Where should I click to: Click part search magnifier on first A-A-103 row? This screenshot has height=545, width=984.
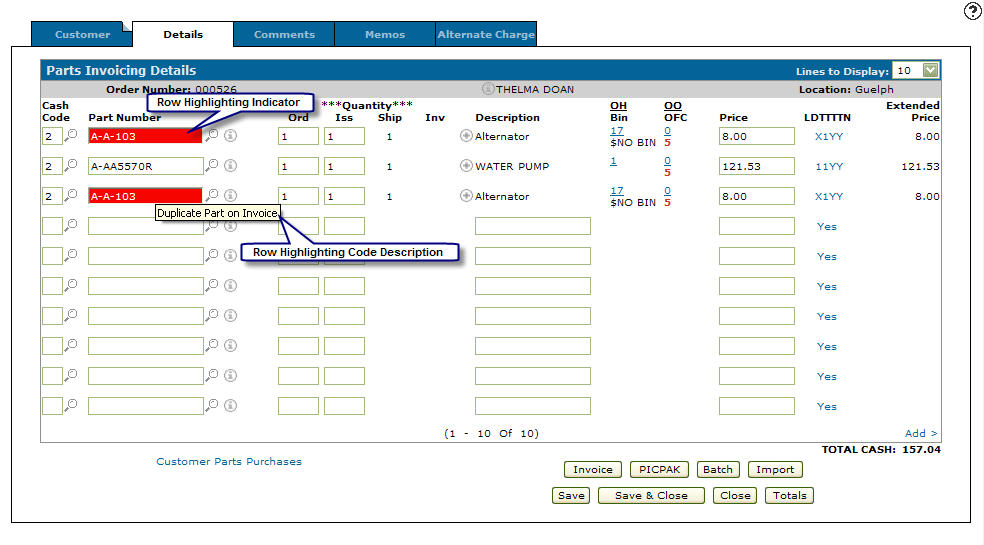212,136
